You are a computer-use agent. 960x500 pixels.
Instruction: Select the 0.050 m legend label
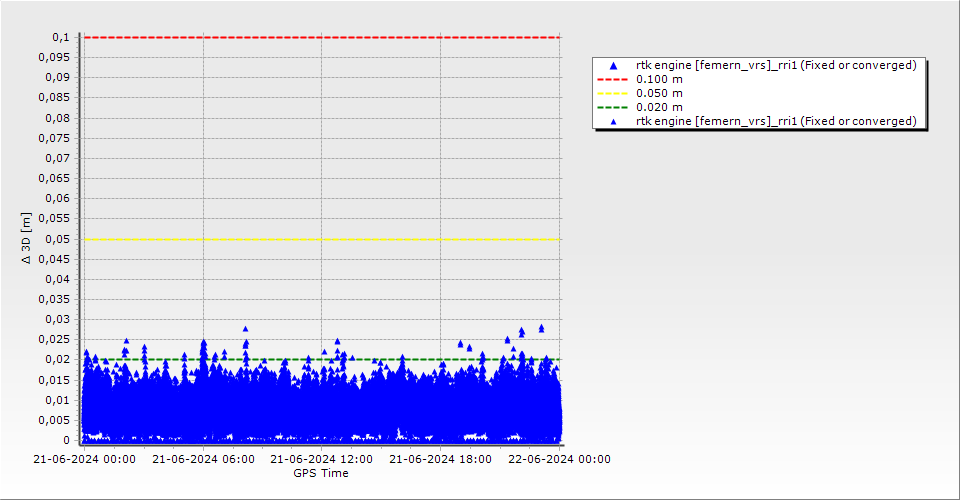click(660, 93)
